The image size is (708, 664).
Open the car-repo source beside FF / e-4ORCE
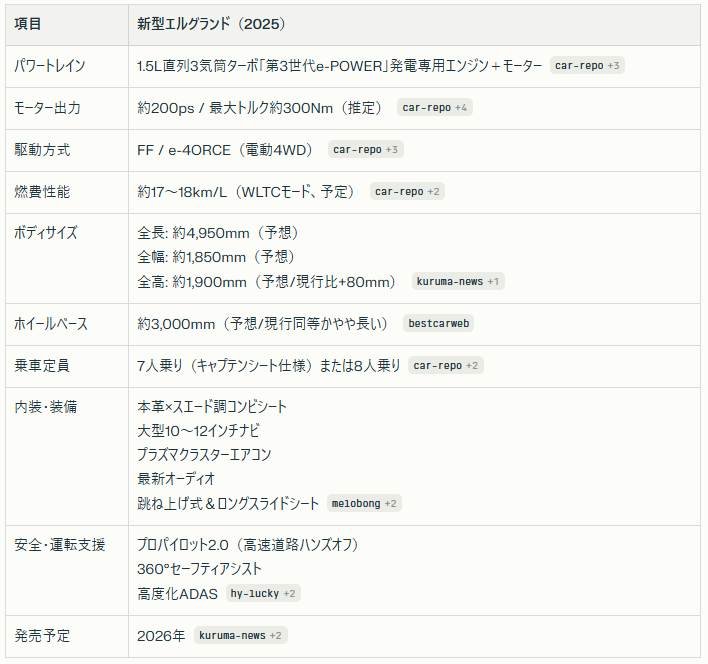click(366, 150)
